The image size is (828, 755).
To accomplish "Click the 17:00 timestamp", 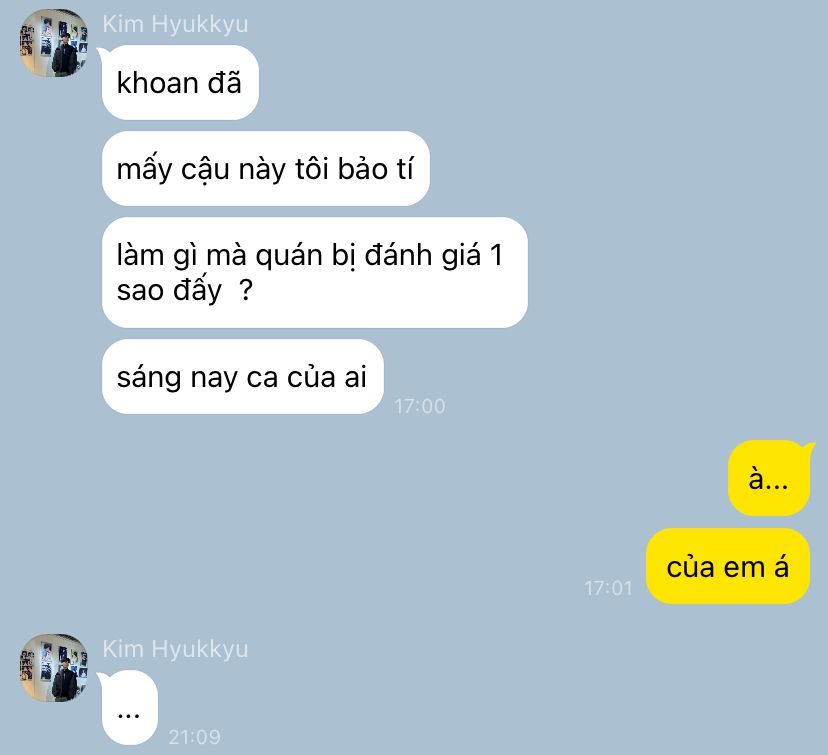I will pyautogui.click(x=420, y=406).
